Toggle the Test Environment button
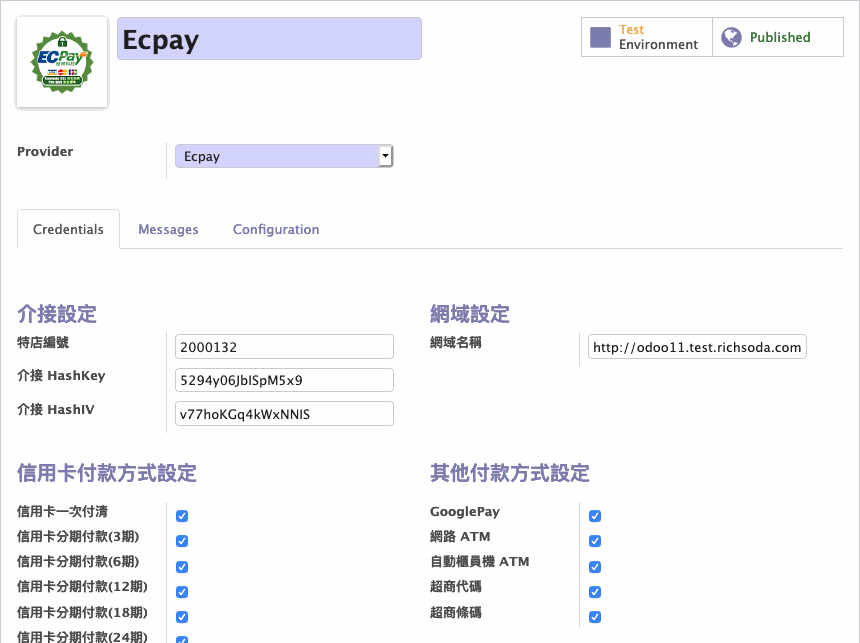Screen dimensions: 860x643 [647, 37]
